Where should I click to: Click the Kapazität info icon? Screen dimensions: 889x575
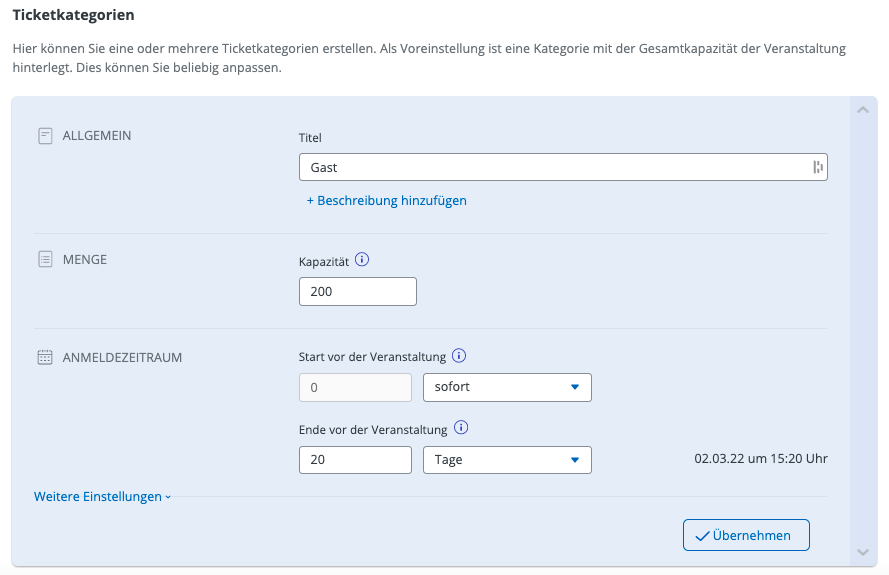tap(362, 260)
